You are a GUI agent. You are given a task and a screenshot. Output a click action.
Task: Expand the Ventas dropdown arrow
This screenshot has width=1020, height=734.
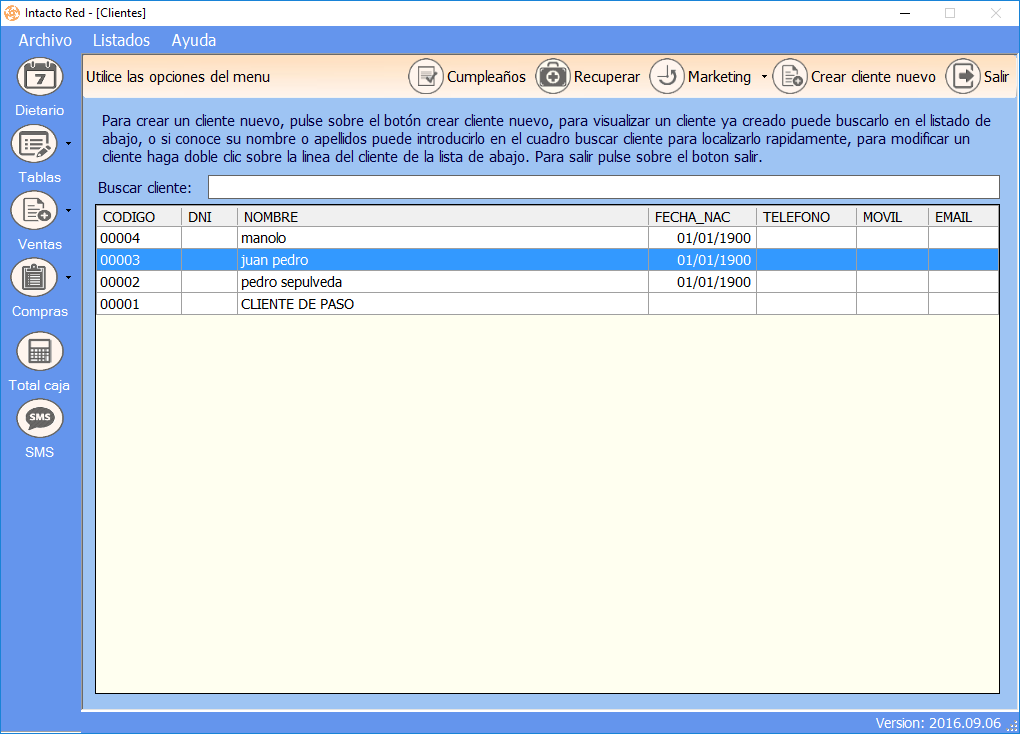[68, 211]
